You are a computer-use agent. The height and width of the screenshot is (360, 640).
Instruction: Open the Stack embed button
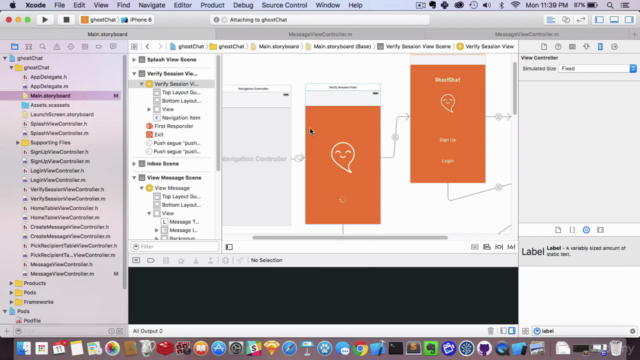tap(474, 247)
